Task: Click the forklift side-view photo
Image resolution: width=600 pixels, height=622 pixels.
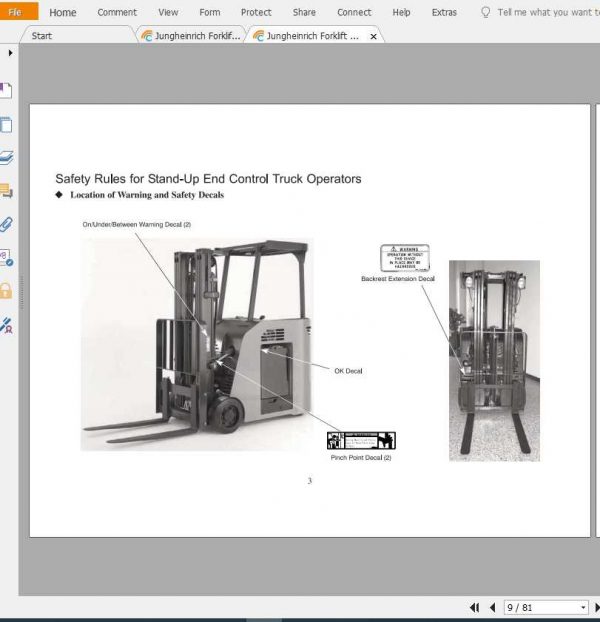Action: (x=197, y=344)
